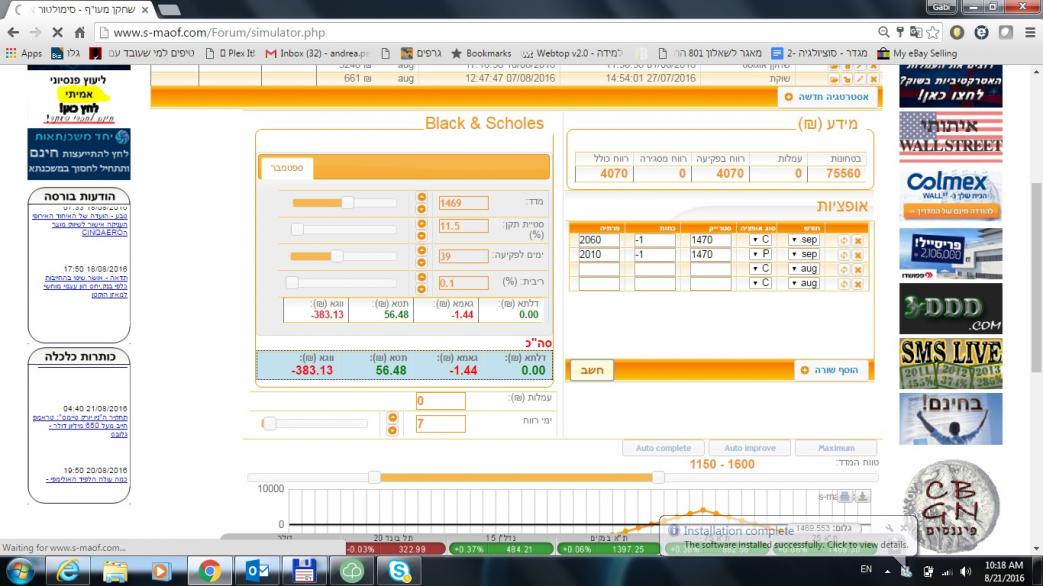The height and width of the screenshot is (586, 1043).
Task: Delete the first option row (2060)
Action: click(858, 241)
